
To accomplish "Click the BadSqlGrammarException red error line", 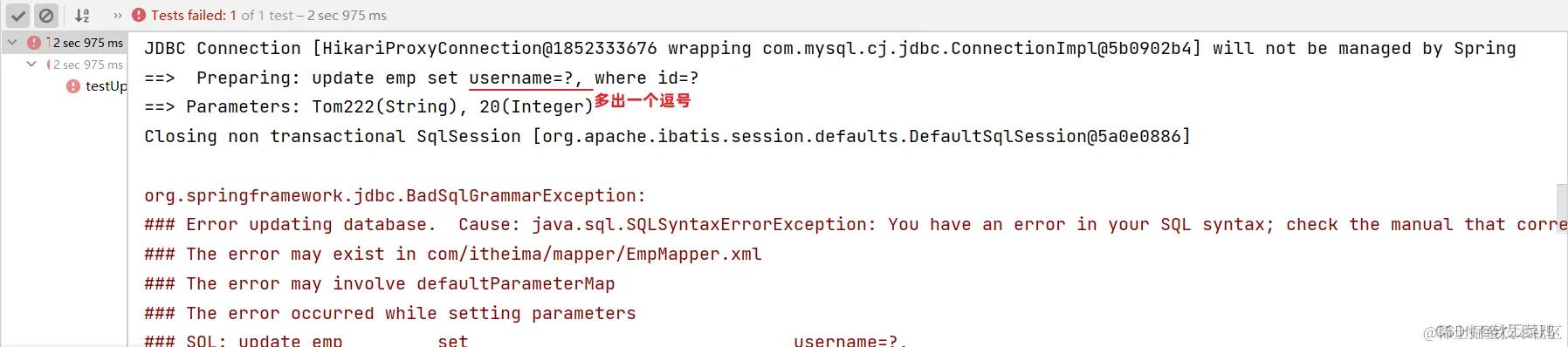I will [x=395, y=195].
